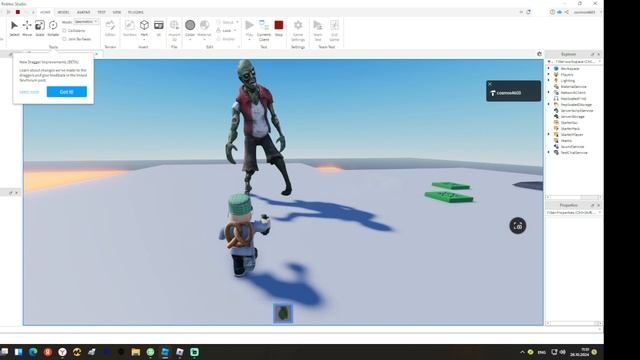Follow the Learn more link in the popup
This screenshot has width=640, height=360.
(x=29, y=92)
